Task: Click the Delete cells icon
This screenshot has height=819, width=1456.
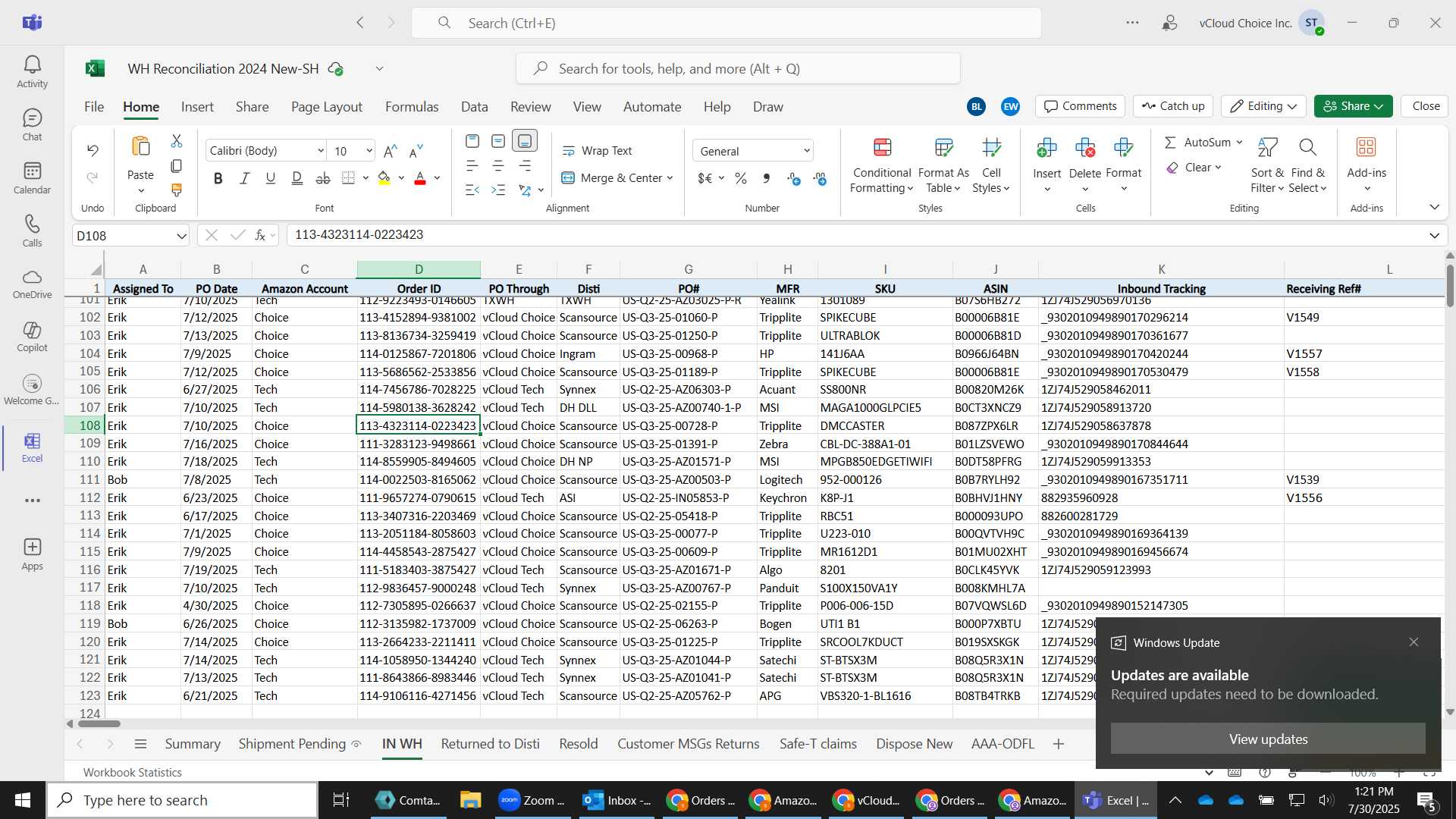Action: click(x=1085, y=148)
